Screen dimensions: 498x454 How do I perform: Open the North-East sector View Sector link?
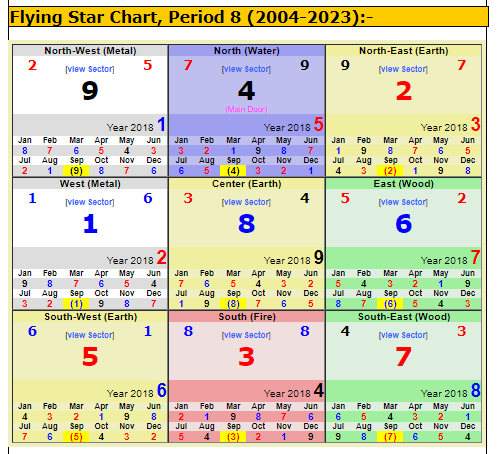pos(403,69)
